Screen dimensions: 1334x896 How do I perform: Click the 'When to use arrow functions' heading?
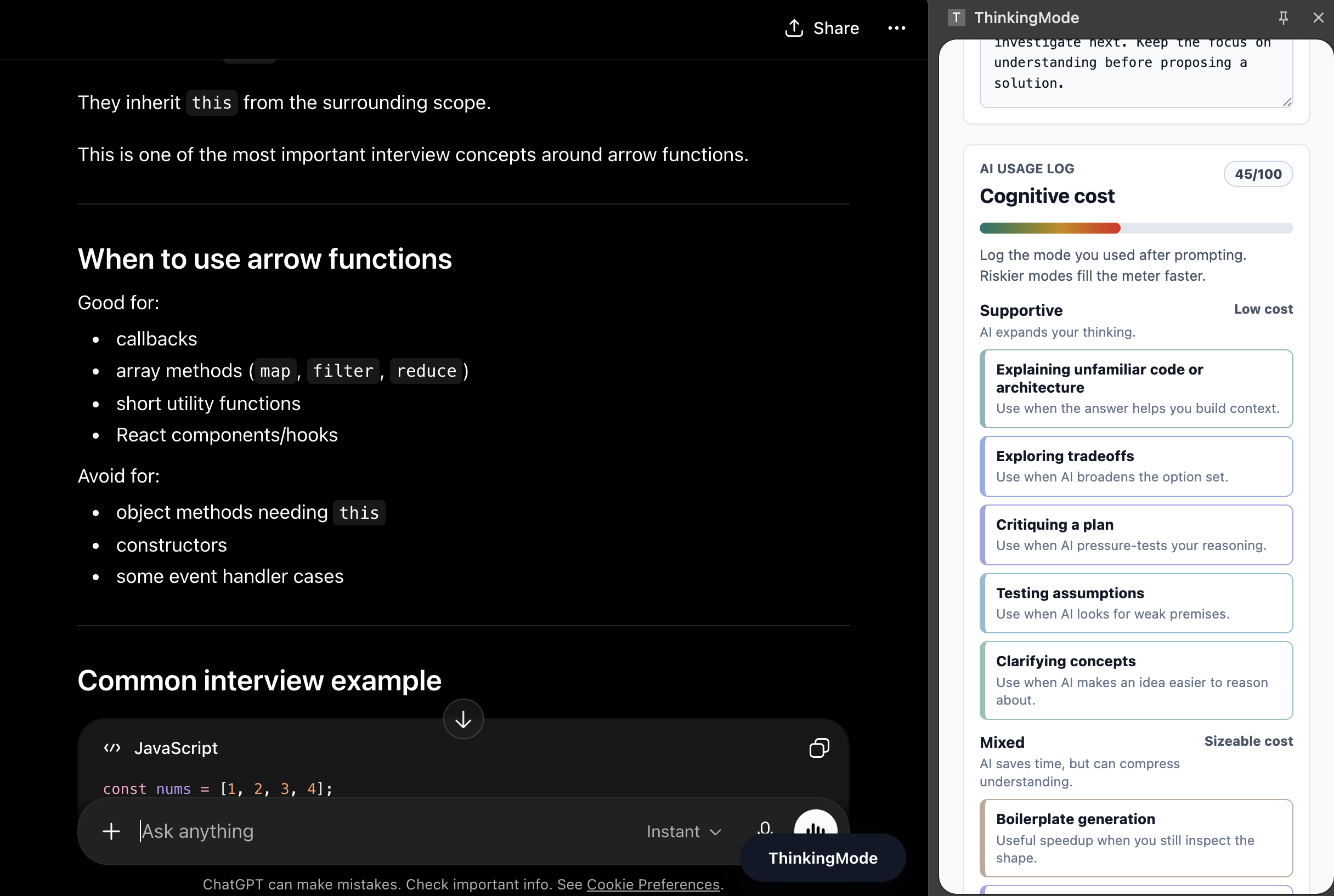coord(264,259)
